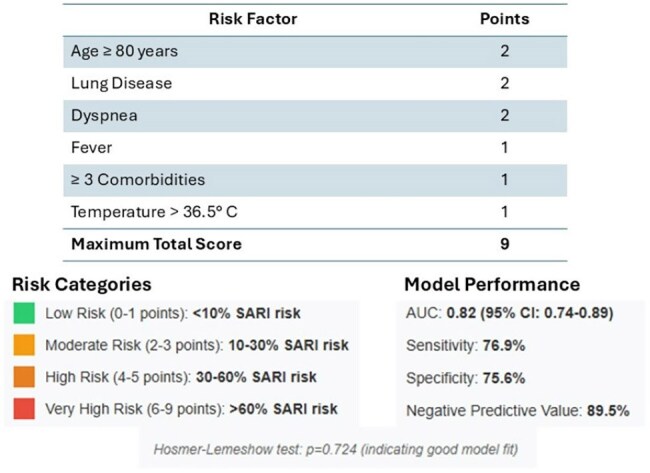The image size is (650, 473).
Task: Click the red Very High Risk square
Action: pos(24,409)
